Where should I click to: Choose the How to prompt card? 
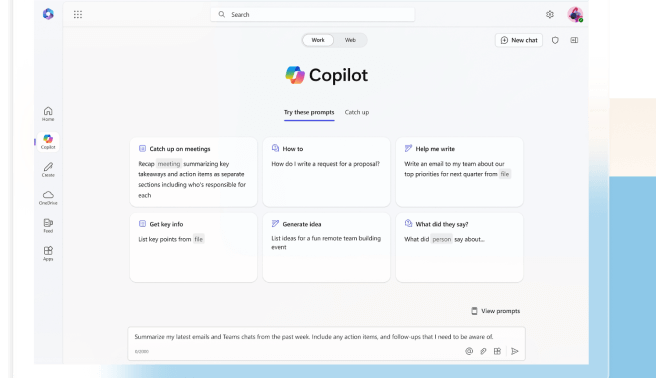pos(326,172)
